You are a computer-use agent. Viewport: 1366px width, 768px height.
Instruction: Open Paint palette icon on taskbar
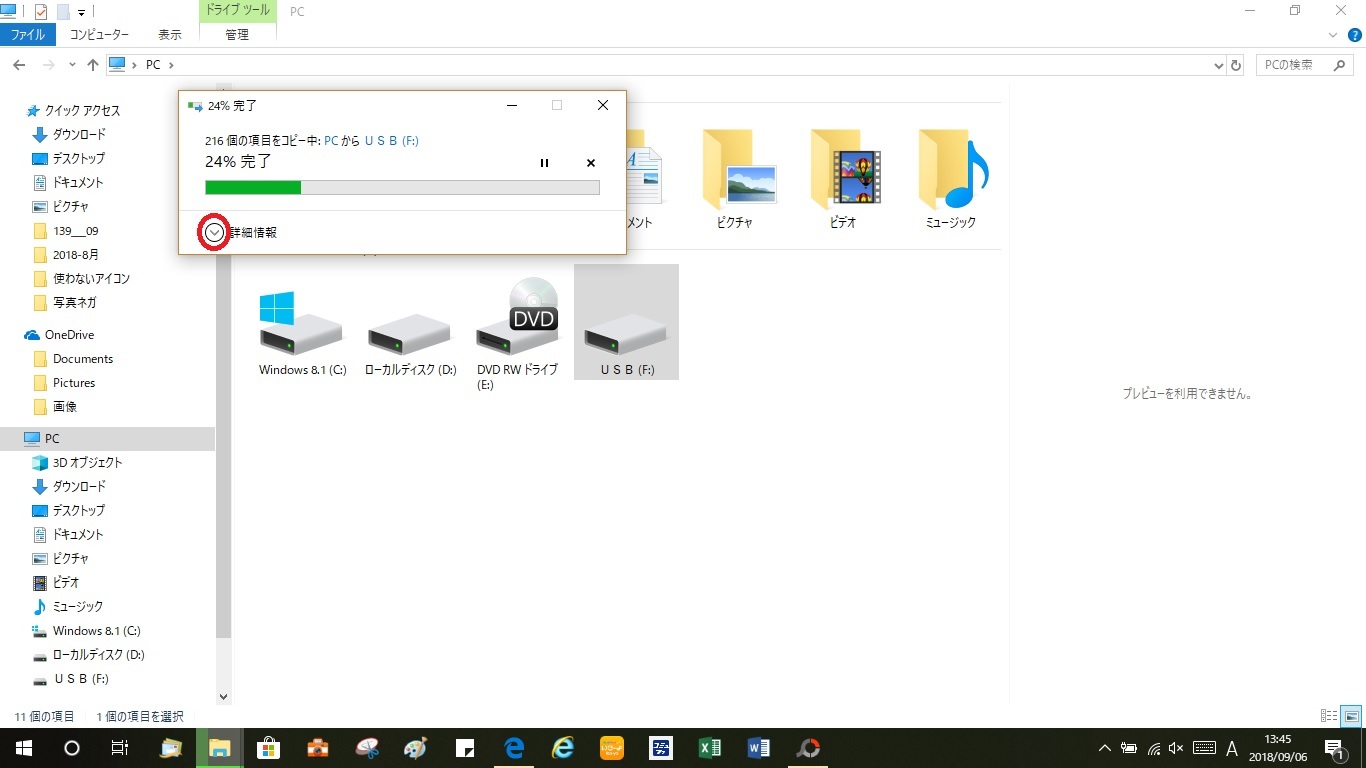click(416, 748)
